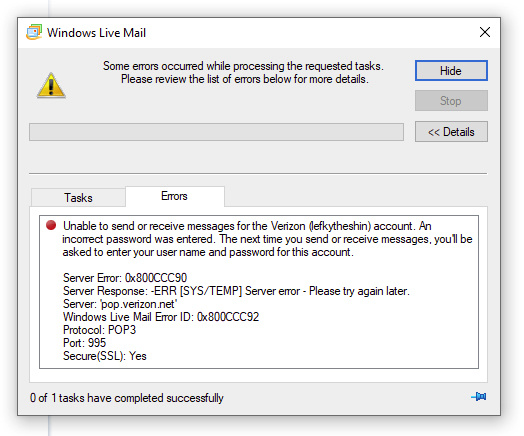
Task: Click the greyed-out Stop button
Action: [x=451, y=101]
